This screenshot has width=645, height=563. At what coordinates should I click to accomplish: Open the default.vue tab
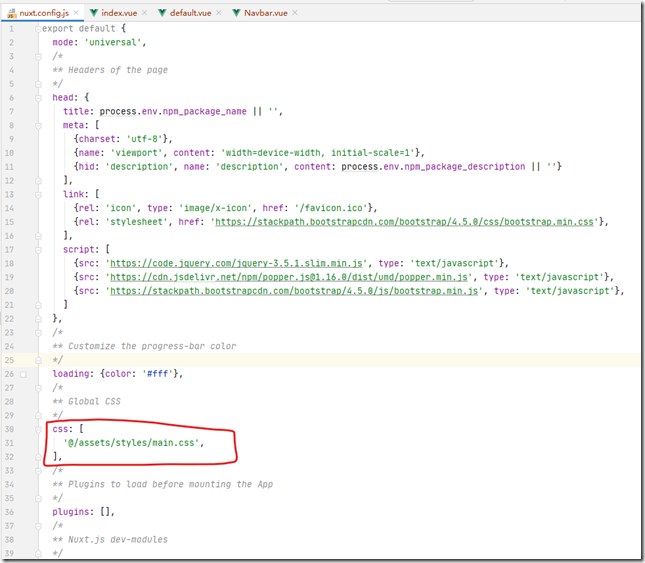[190, 13]
